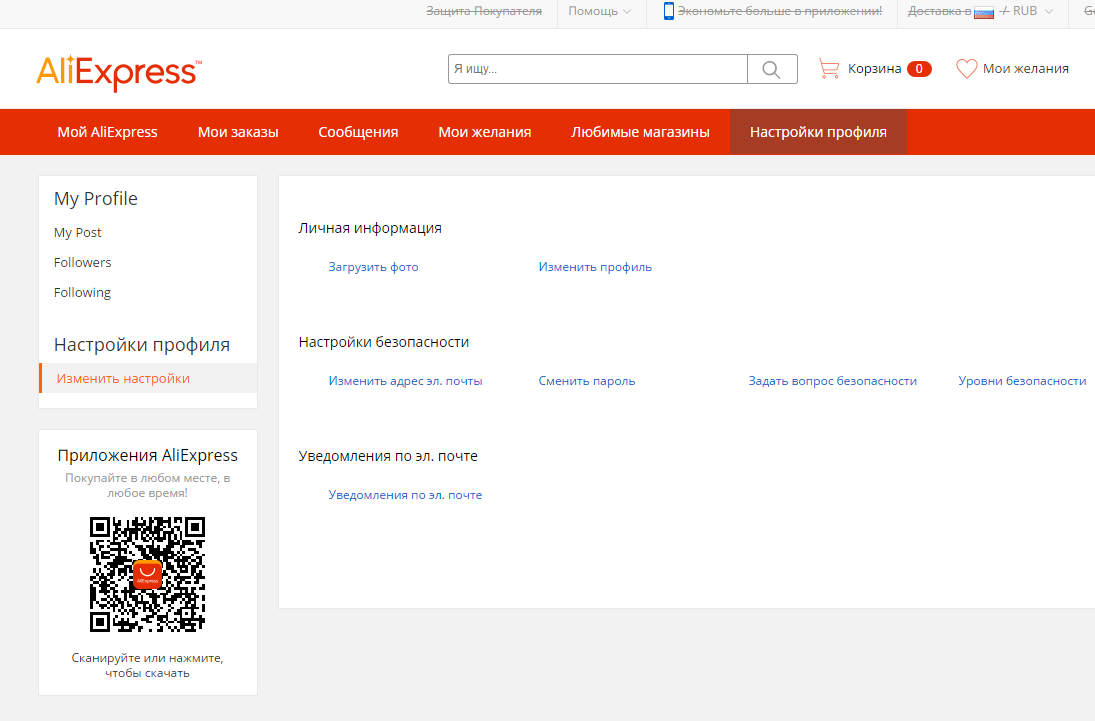Viewport: 1095px width, 721px height.
Task: Open the Сообщения tab
Action: tap(358, 132)
